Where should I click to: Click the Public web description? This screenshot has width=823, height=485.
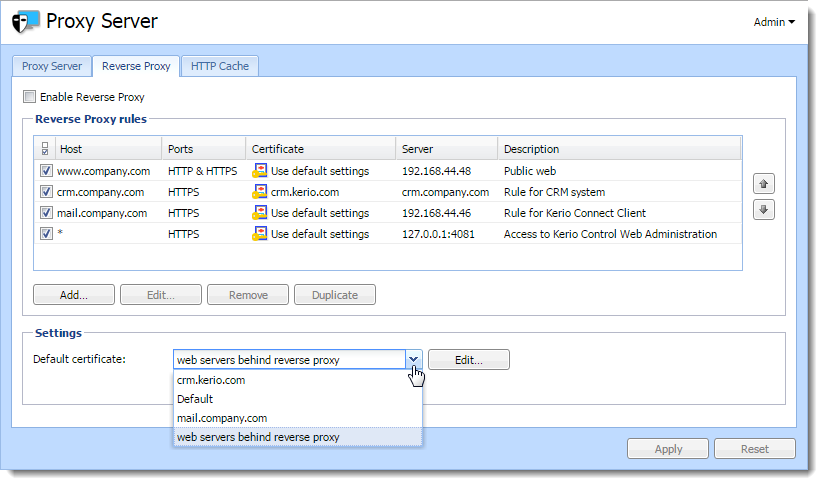tap(530, 171)
